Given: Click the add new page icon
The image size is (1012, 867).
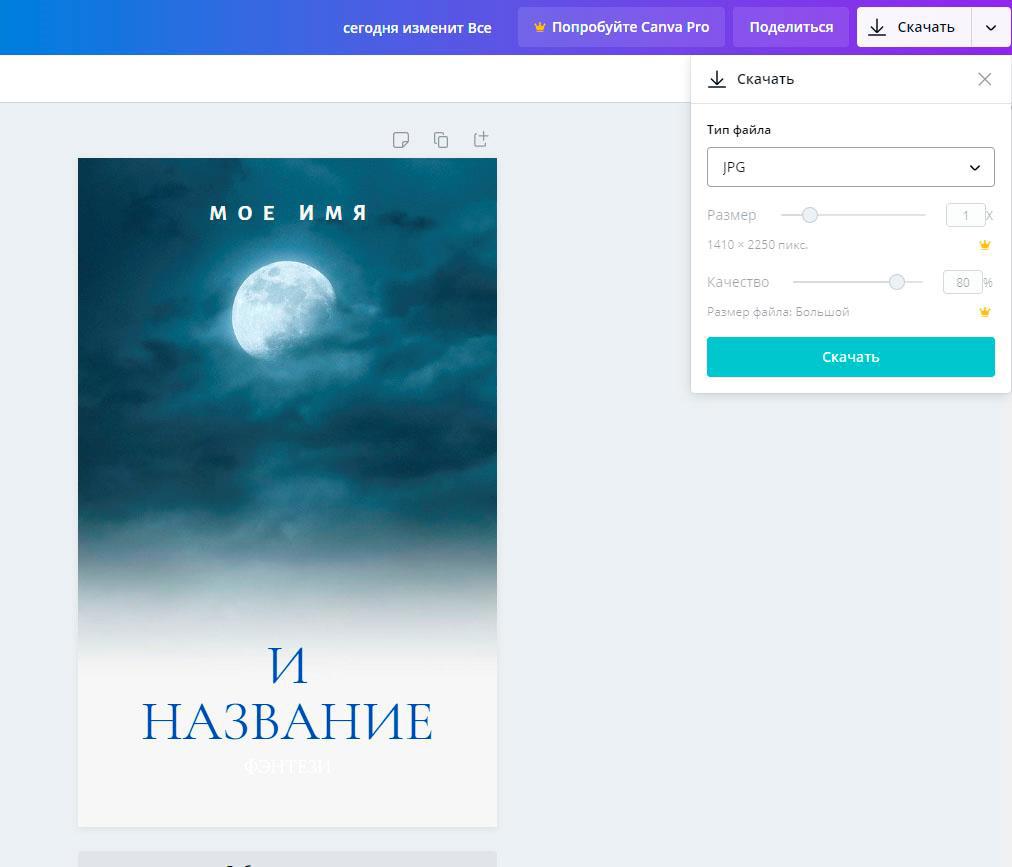Looking at the screenshot, I should point(481,139).
